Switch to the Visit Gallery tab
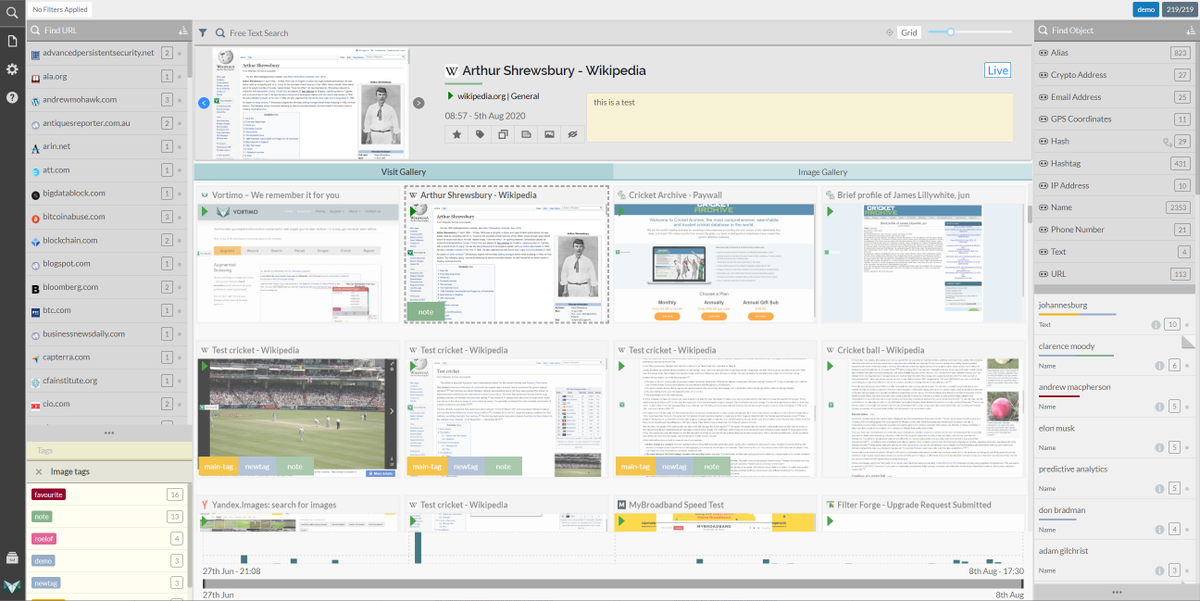 pyautogui.click(x=403, y=172)
